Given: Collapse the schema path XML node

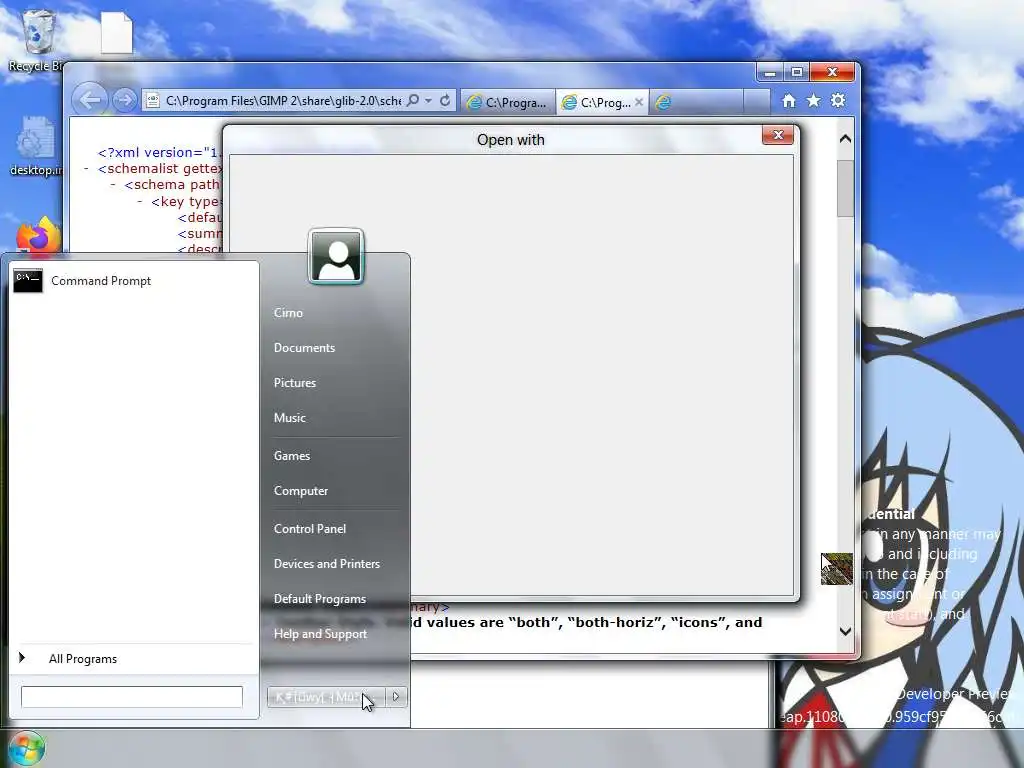Looking at the screenshot, I should pos(113,185).
